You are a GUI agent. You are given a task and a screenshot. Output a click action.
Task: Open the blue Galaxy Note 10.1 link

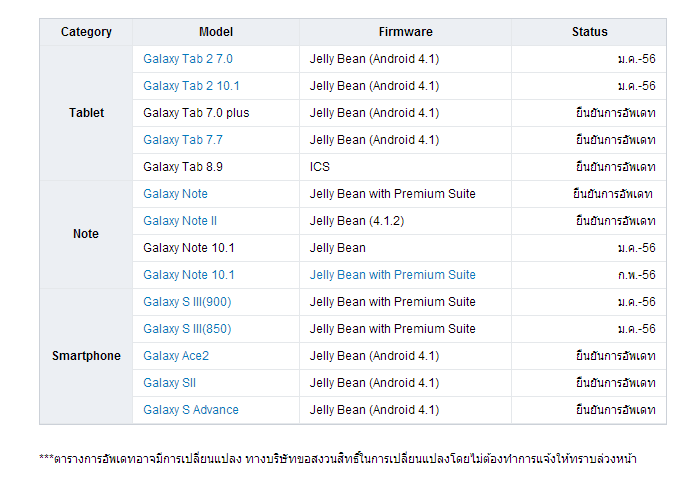[189, 275]
